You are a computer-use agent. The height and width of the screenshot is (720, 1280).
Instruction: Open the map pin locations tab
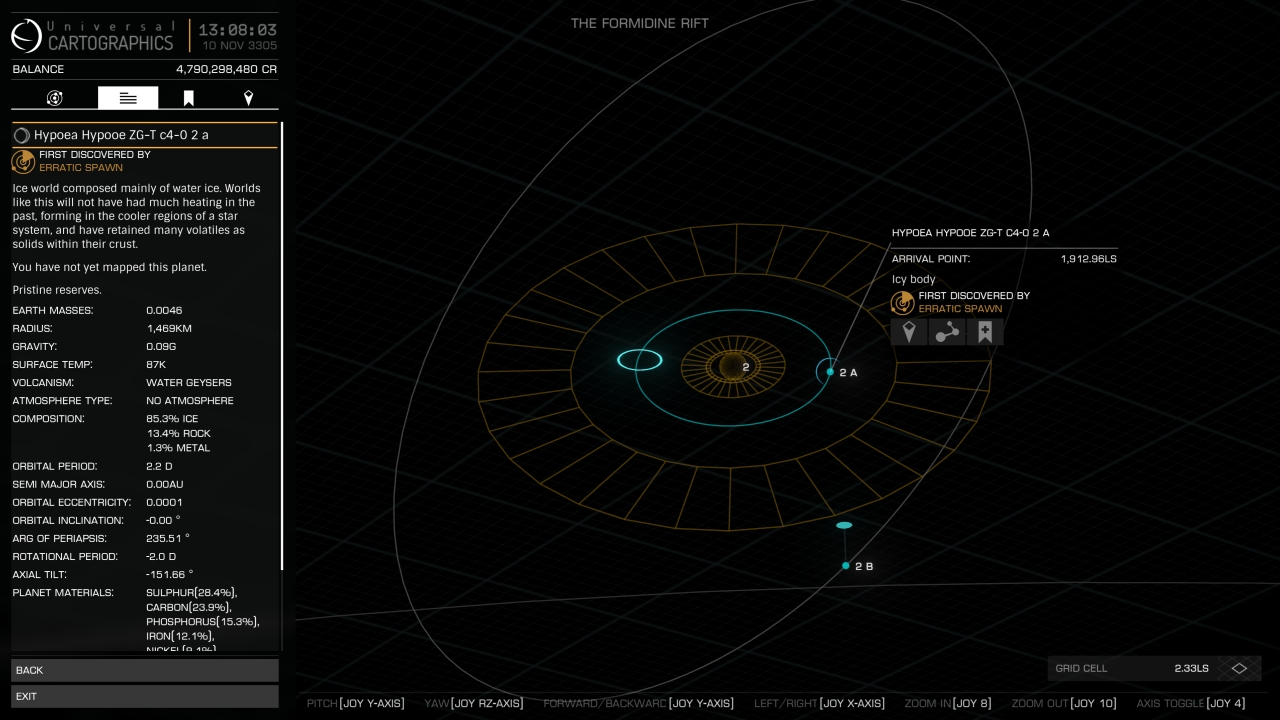pyautogui.click(x=248, y=97)
